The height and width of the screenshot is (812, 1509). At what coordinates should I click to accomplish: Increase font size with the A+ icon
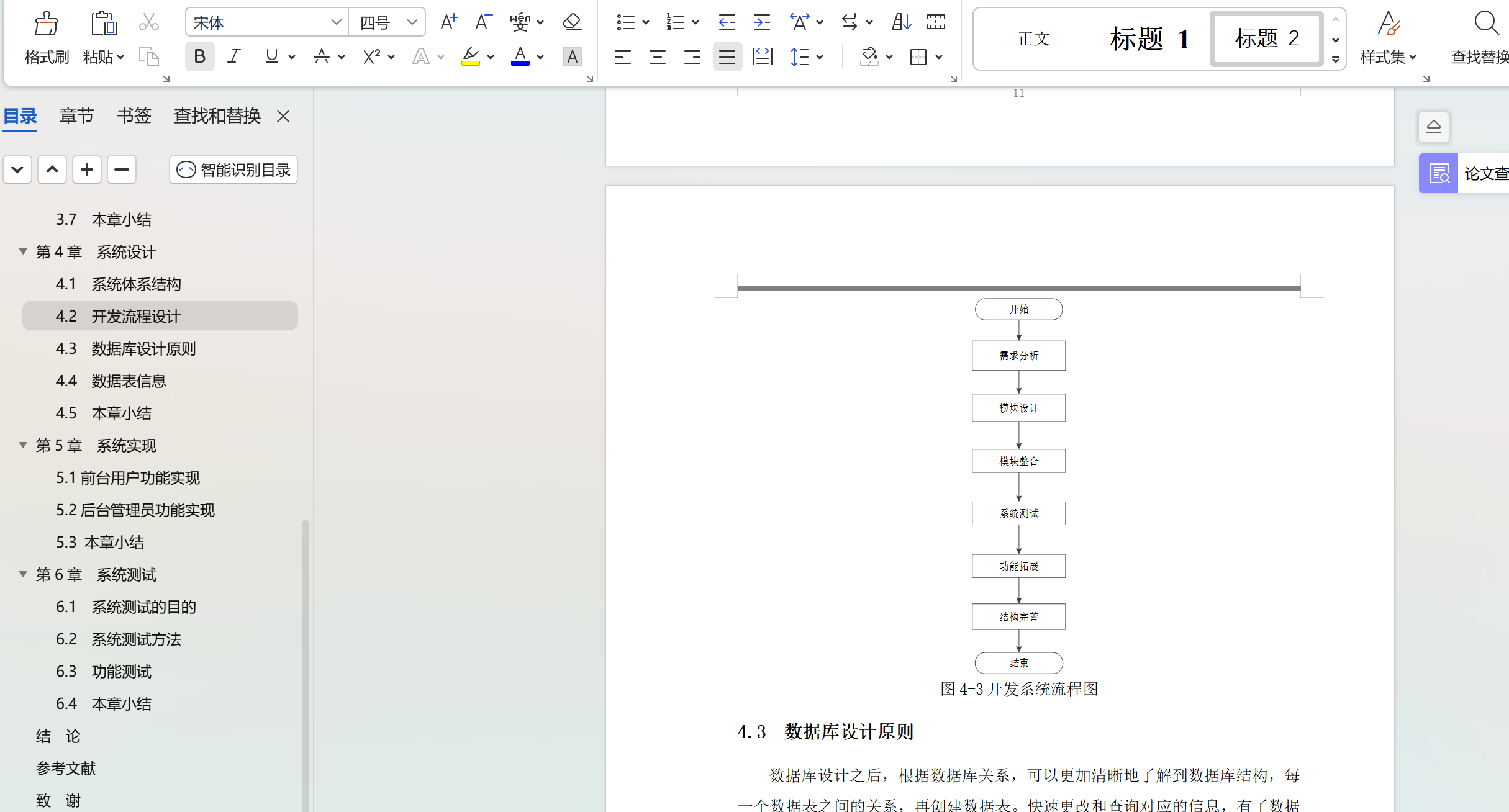[448, 23]
